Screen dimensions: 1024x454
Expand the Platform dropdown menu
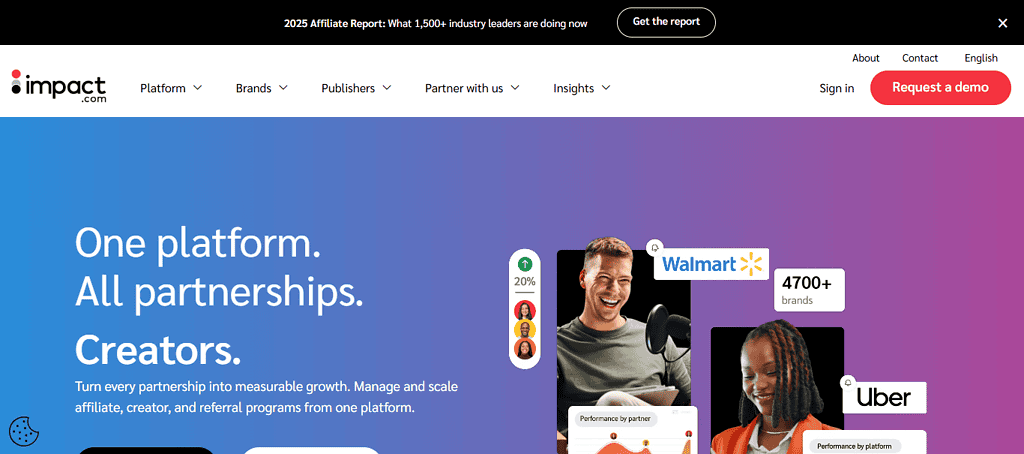(171, 88)
